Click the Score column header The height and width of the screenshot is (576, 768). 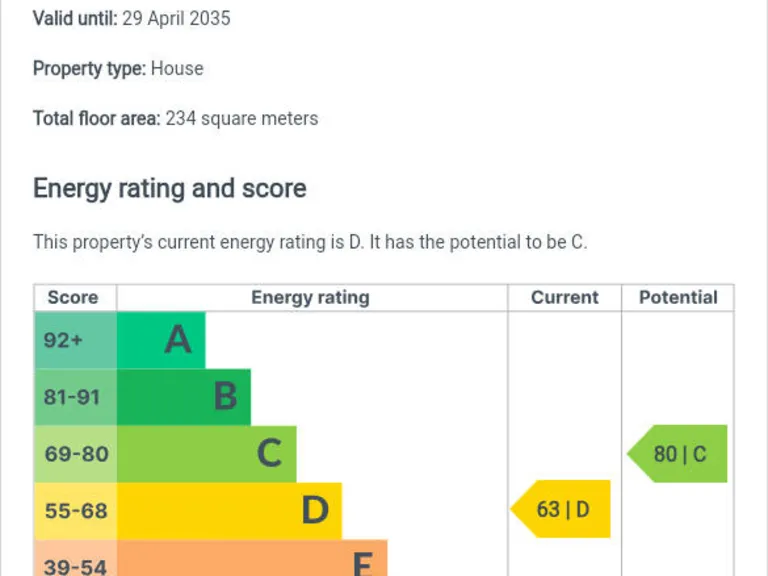pos(73,297)
